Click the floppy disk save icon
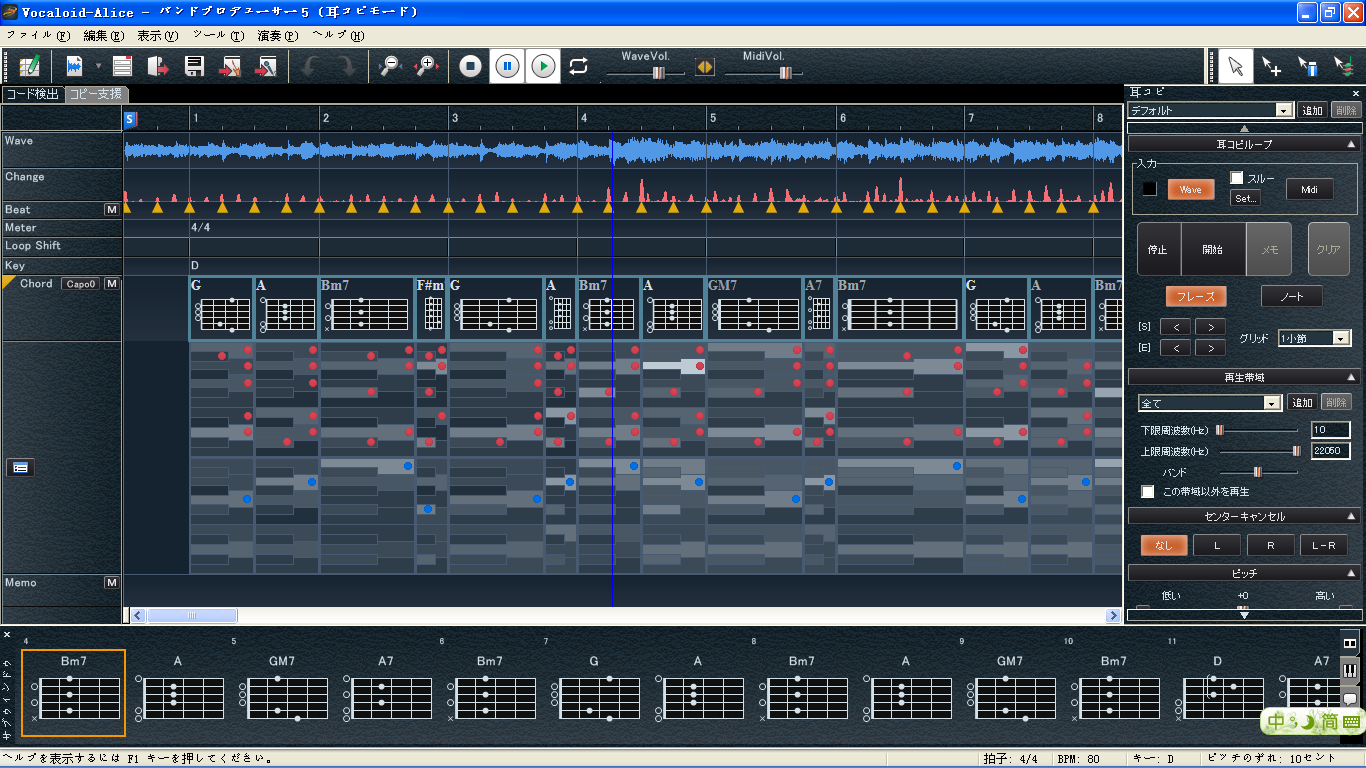Screen dimensions: 1366x768 click(x=195, y=67)
